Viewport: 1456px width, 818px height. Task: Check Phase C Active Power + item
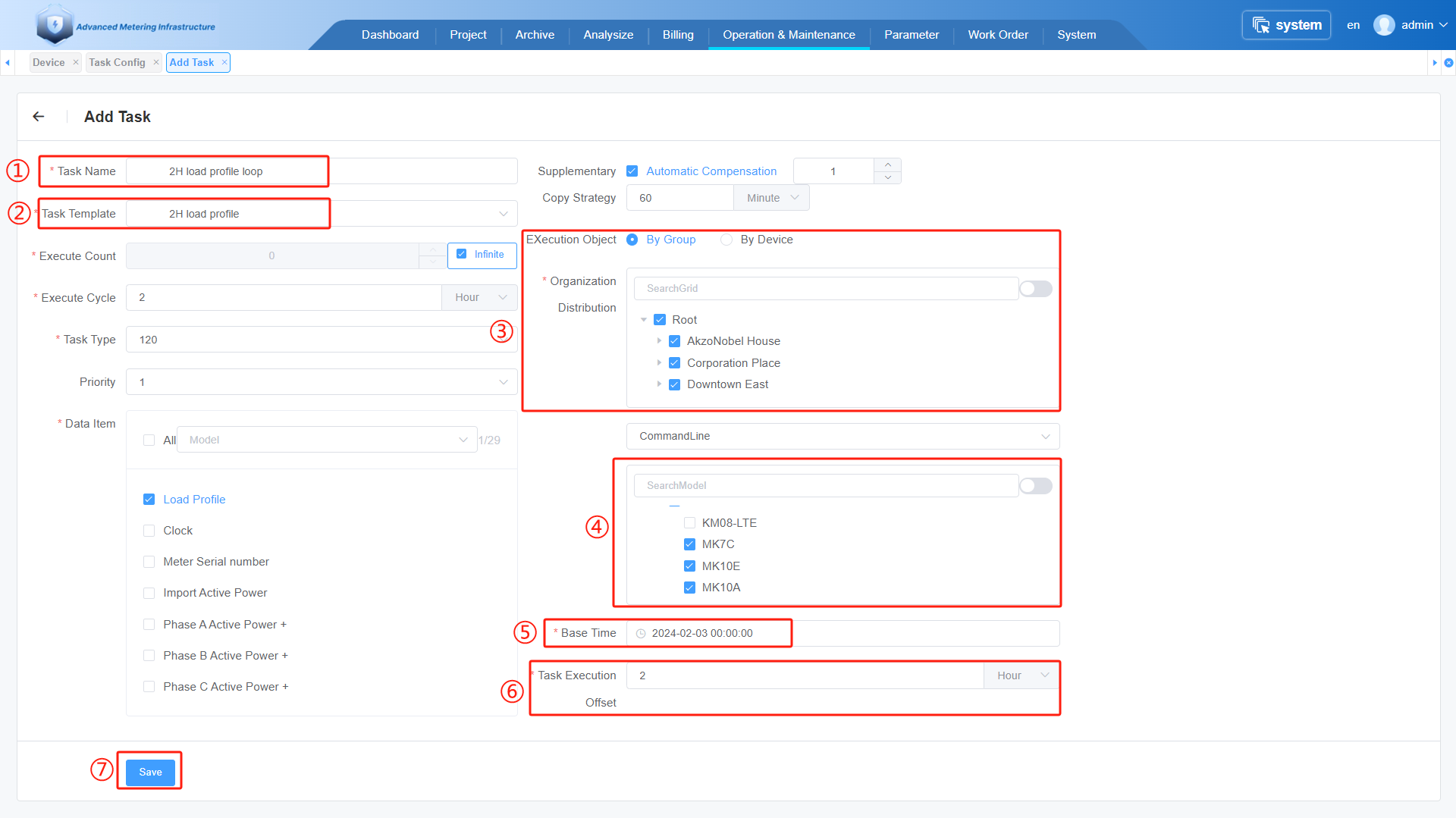pyautogui.click(x=149, y=687)
